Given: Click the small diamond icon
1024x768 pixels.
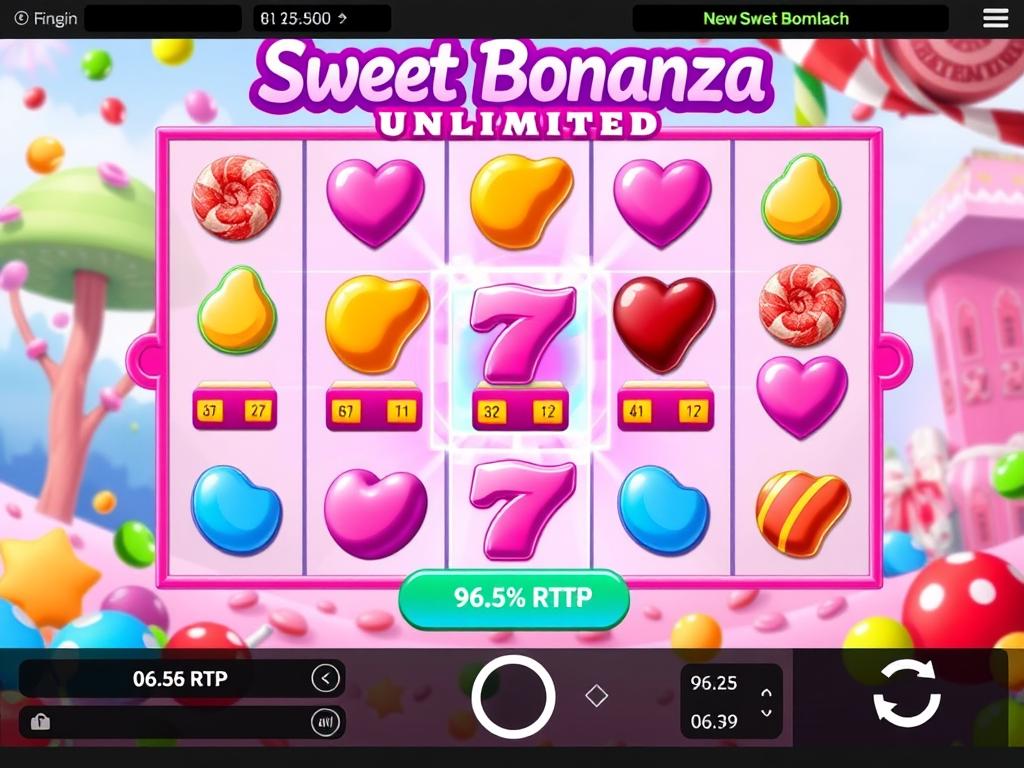Looking at the screenshot, I should (596, 696).
